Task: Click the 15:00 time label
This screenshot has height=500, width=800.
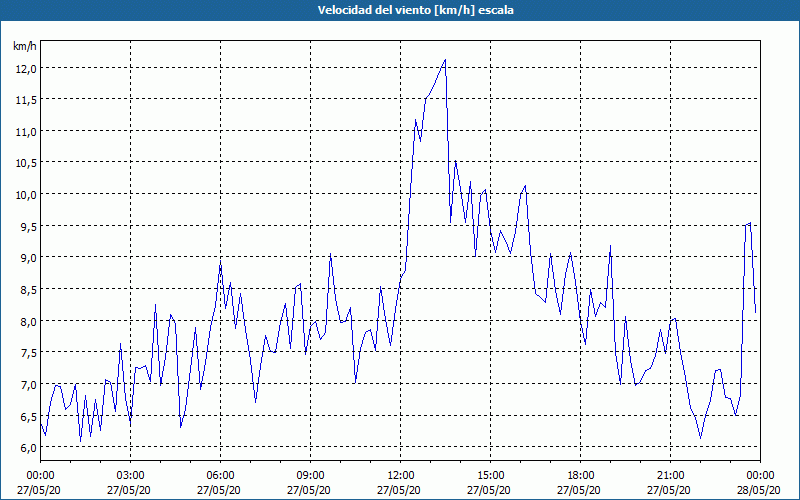Action: (x=490, y=476)
